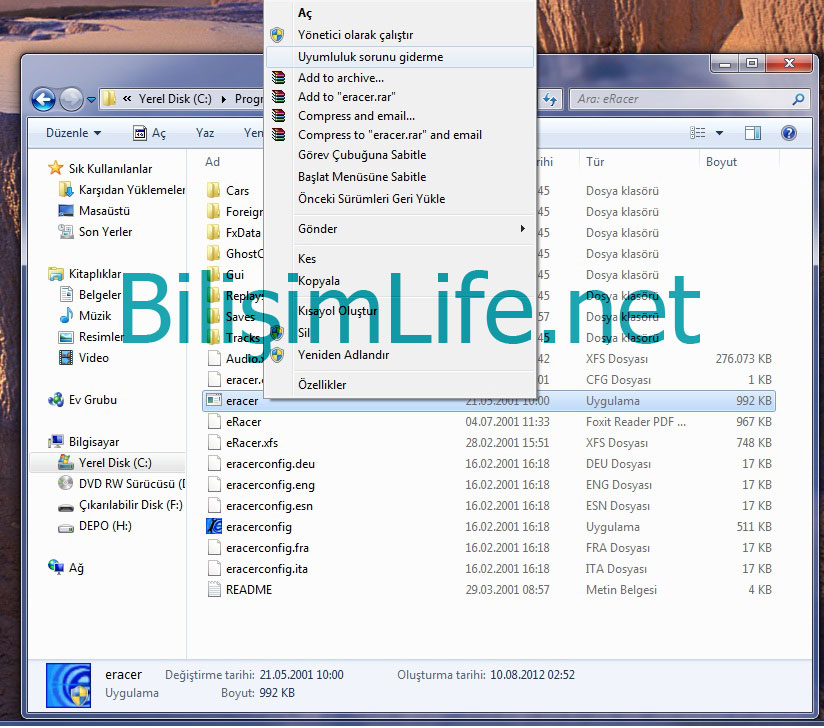This screenshot has width=824, height=728.
Task: Click the shield icon beside Yönetici olarak çalıştır
Action: [277, 35]
